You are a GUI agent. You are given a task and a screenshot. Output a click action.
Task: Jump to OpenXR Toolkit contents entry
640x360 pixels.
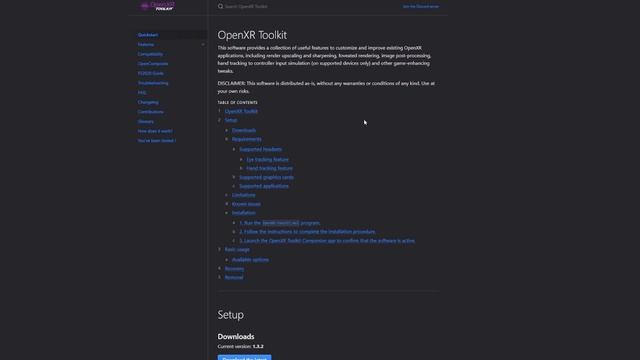[x=241, y=111]
